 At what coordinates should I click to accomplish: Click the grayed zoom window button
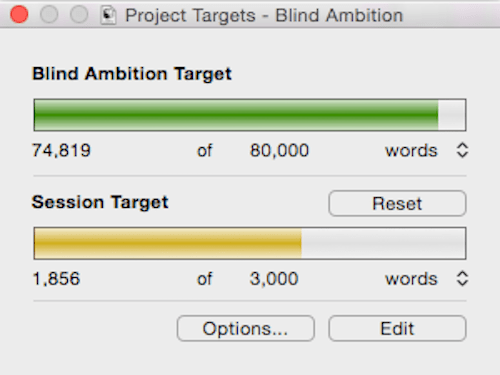79,15
